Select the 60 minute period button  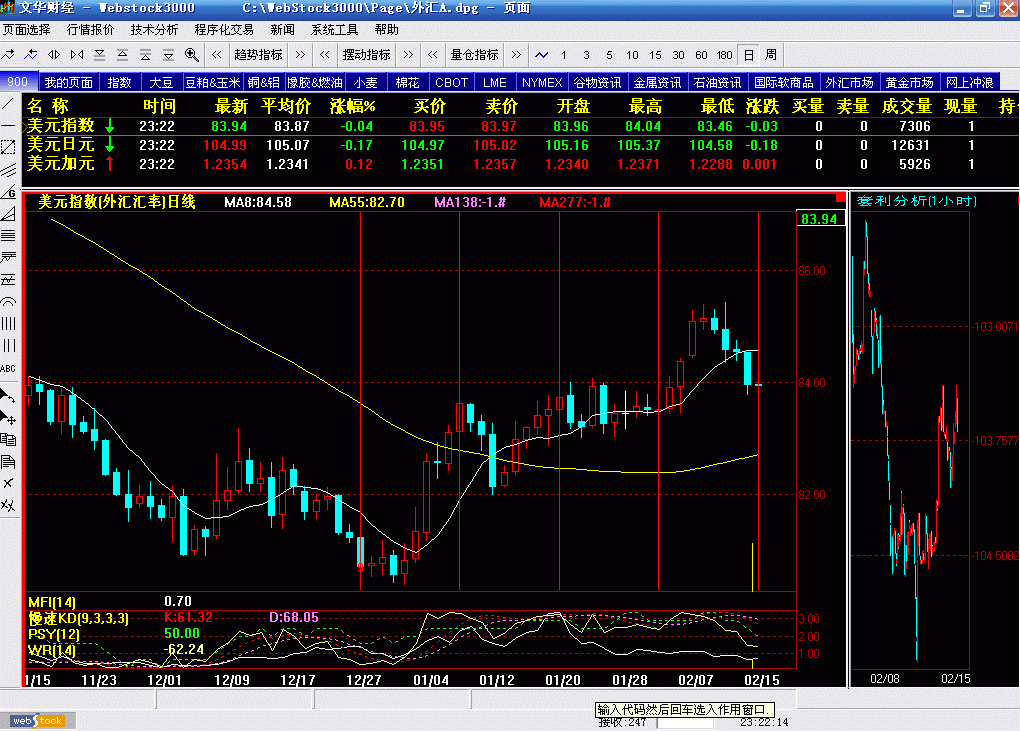pos(701,55)
